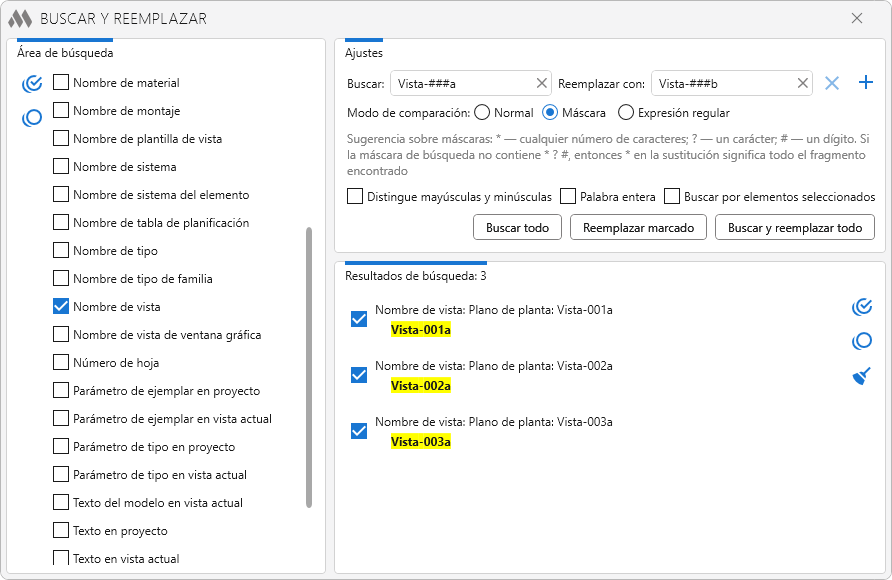Uncheck Nombre de vista checkbox
The height and width of the screenshot is (580, 892).
[61, 307]
